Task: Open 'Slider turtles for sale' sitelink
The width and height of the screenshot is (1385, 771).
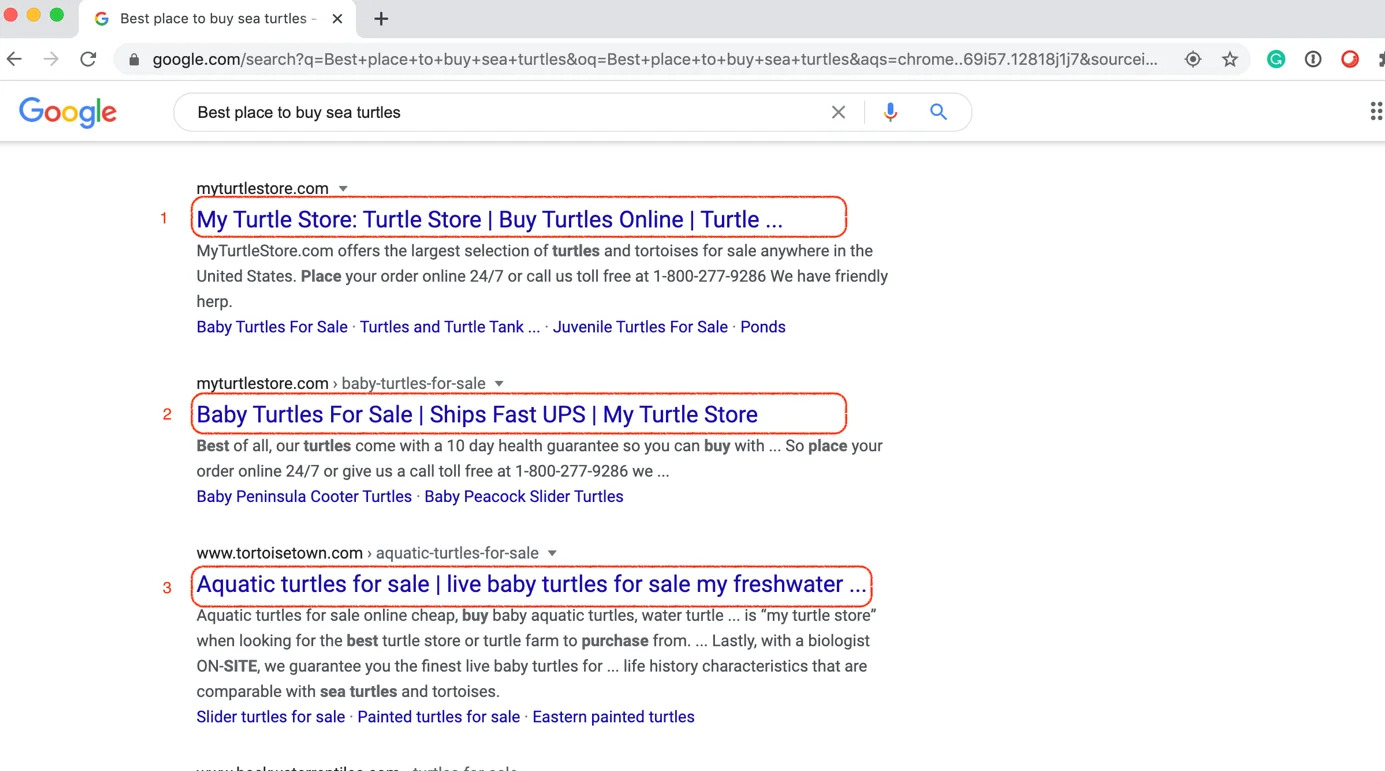Action: 271,717
